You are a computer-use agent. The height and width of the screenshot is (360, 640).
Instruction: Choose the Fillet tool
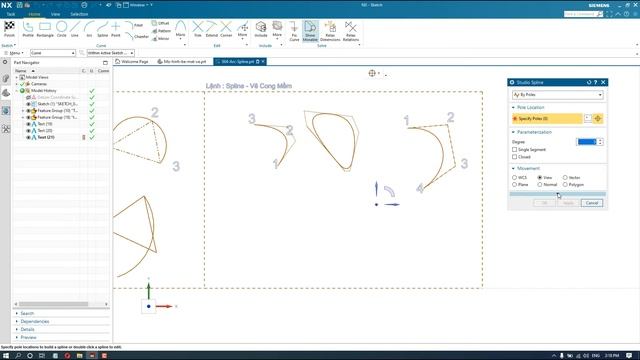pyautogui.click(x=134, y=25)
